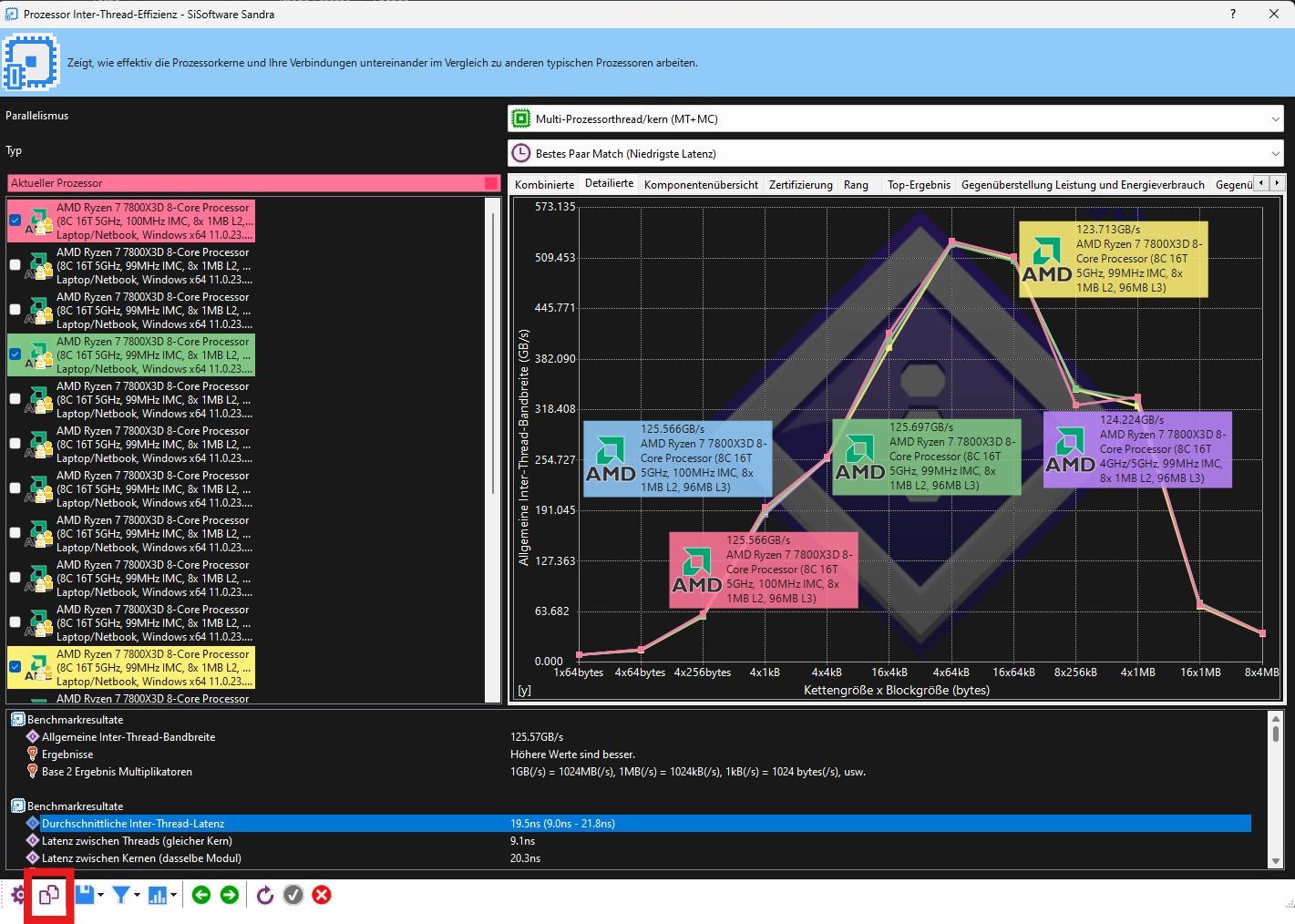Image resolution: width=1295 pixels, height=924 pixels.
Task: Click the Aktueller Prozessor header bar
Action: tap(254, 183)
